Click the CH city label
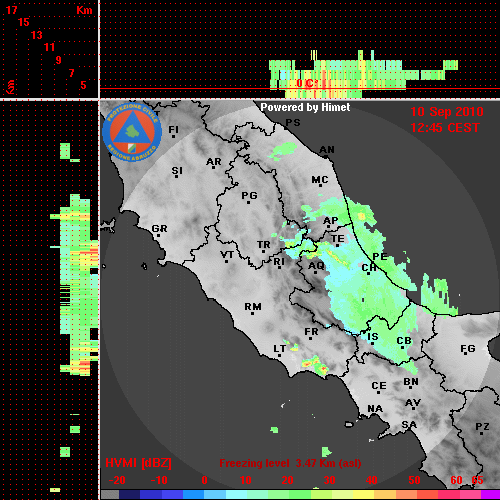This screenshot has width=500, height=500. tap(369, 268)
